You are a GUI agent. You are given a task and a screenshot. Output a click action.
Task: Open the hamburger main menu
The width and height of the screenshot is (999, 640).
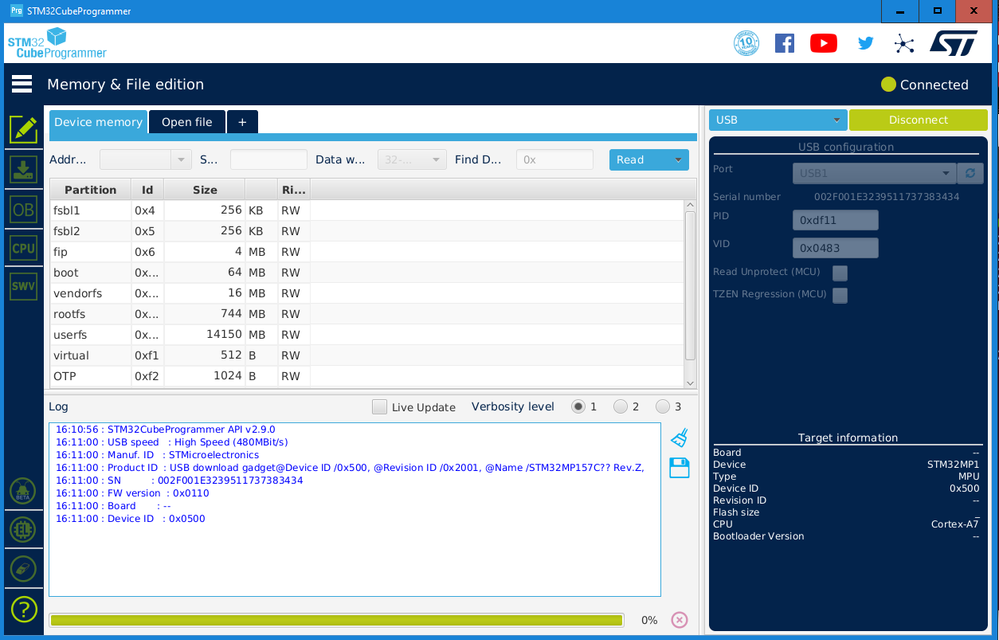pos(22,84)
